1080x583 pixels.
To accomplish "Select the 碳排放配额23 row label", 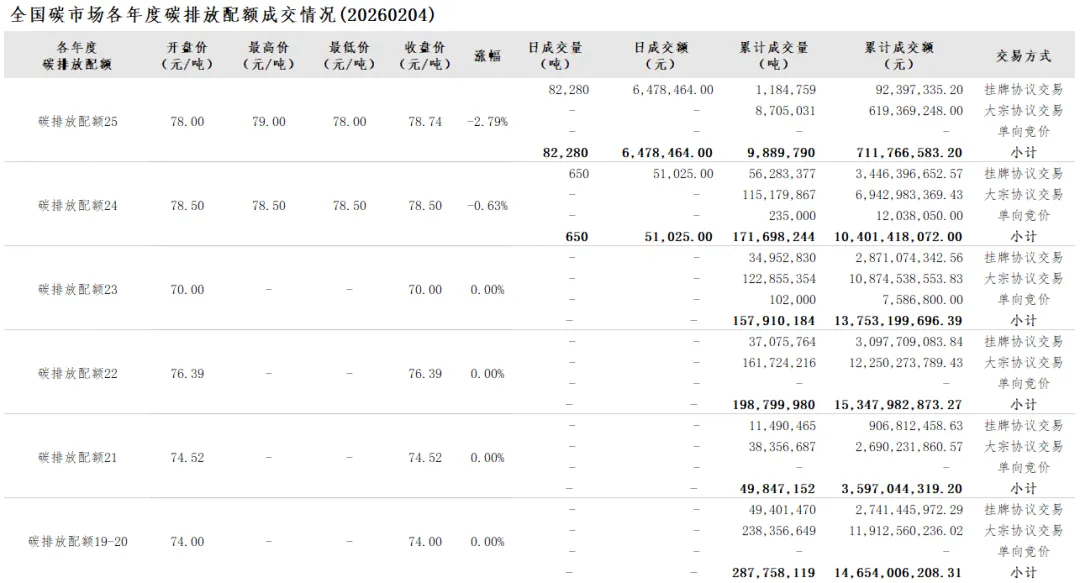I will pyautogui.click(x=78, y=290).
